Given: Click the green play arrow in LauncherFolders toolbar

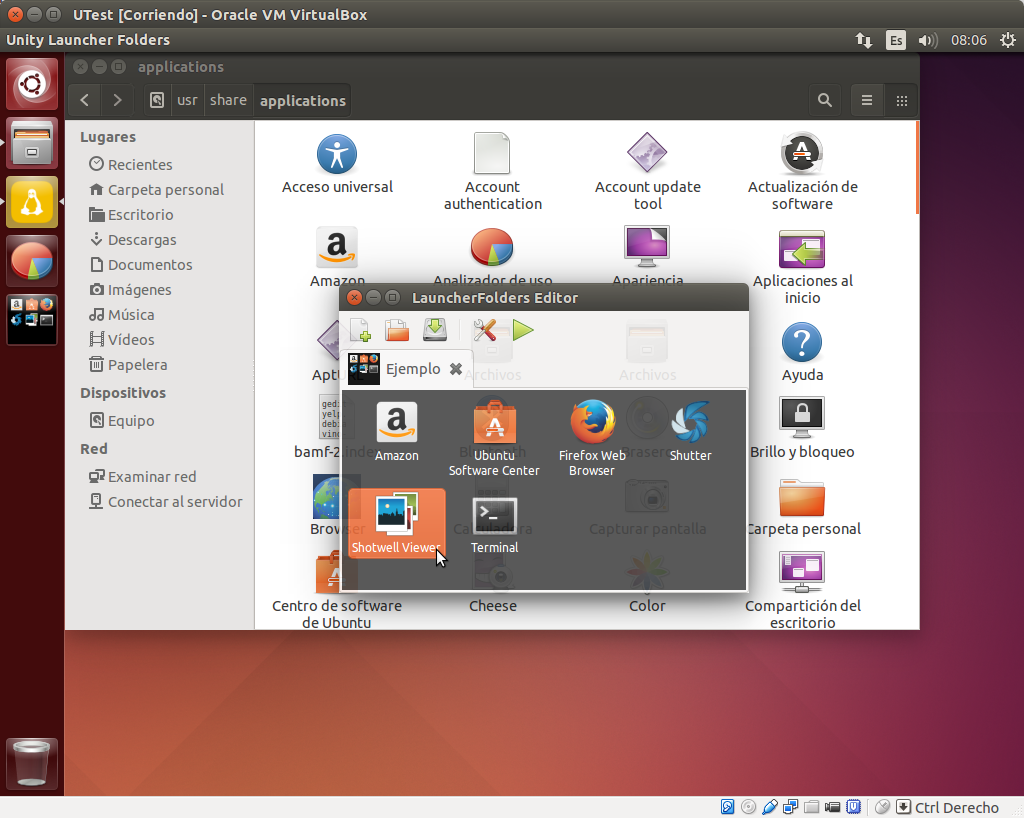Looking at the screenshot, I should point(523,330).
